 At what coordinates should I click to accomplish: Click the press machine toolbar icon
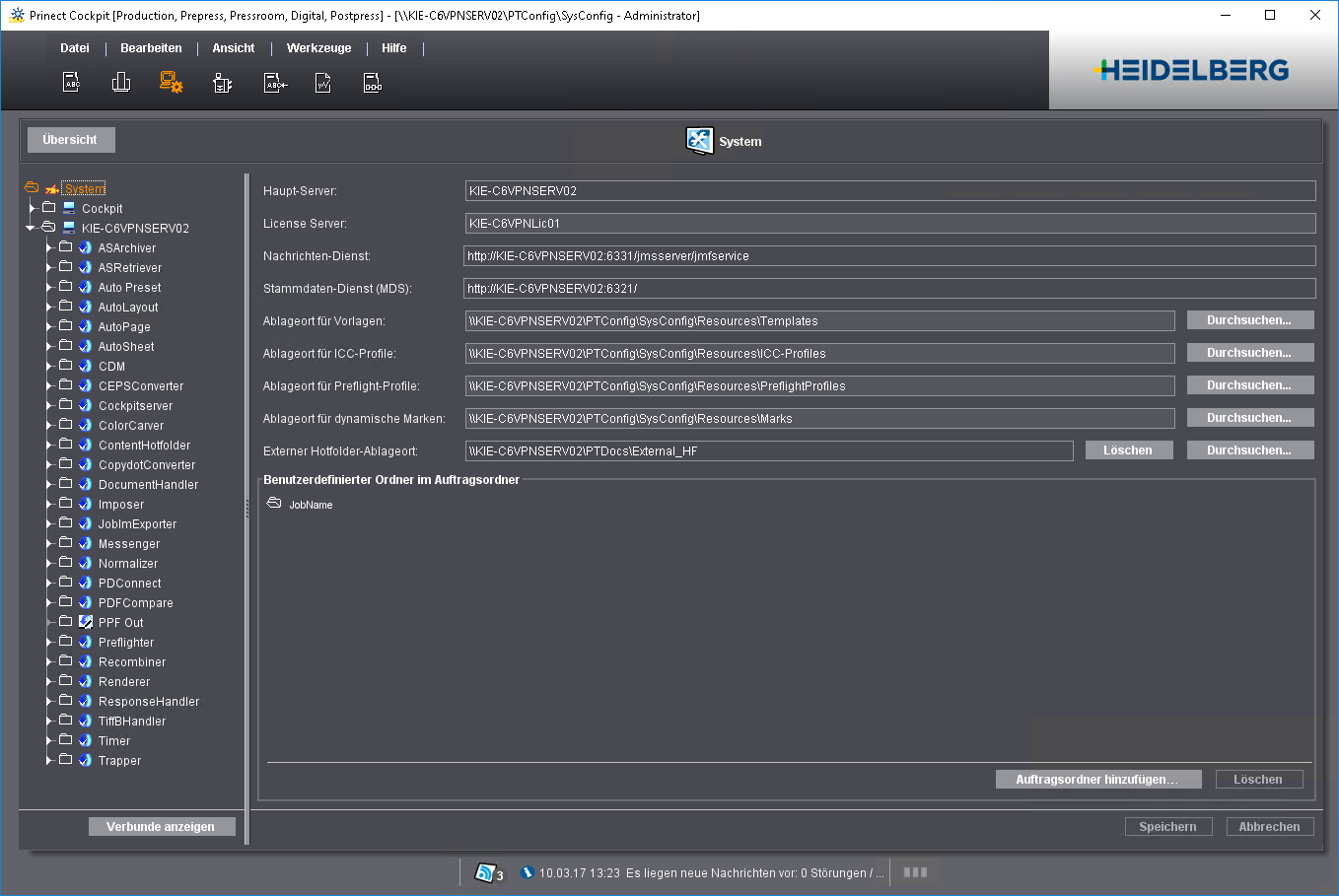click(223, 83)
